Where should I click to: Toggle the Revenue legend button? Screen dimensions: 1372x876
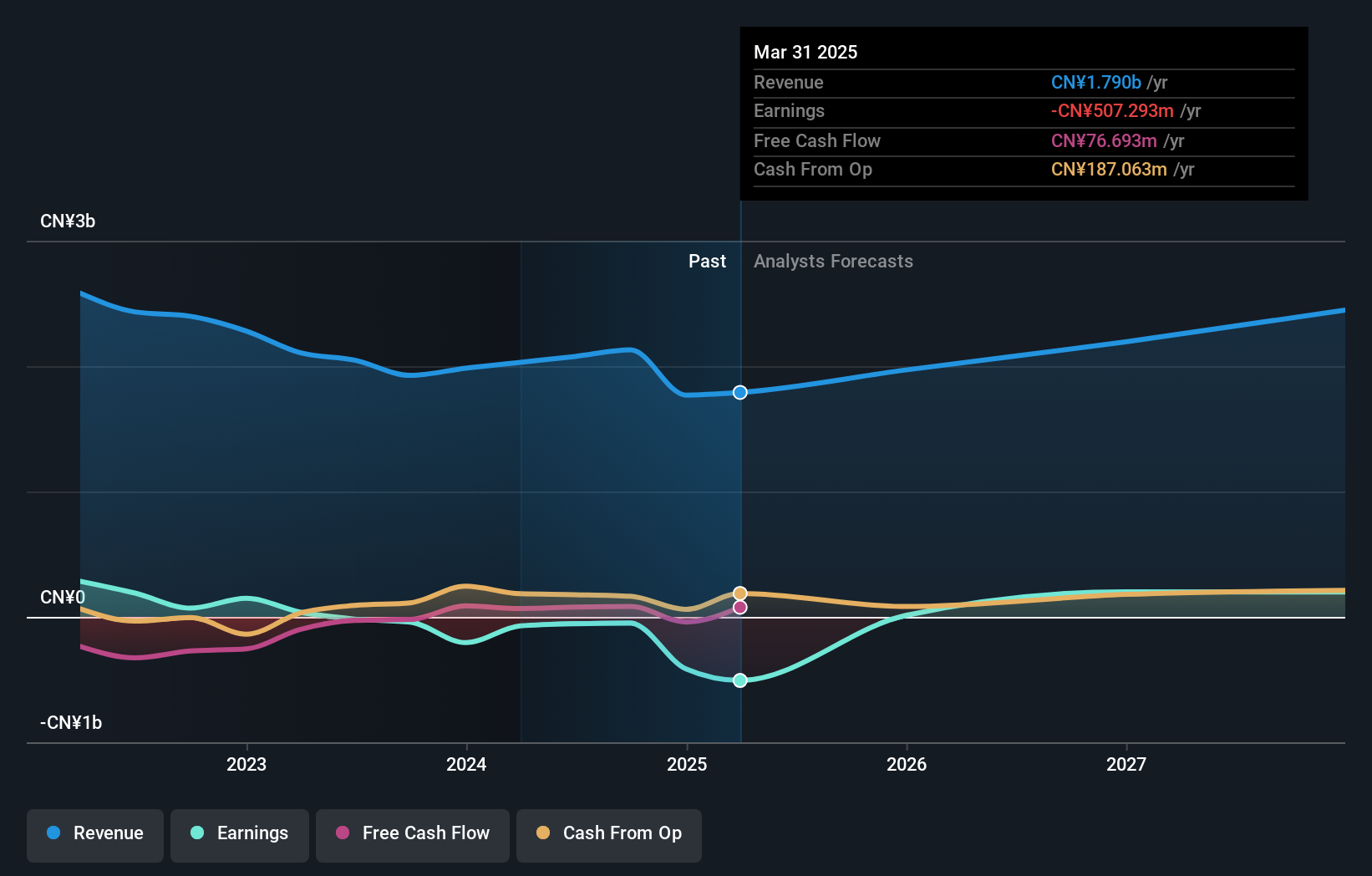(x=95, y=835)
